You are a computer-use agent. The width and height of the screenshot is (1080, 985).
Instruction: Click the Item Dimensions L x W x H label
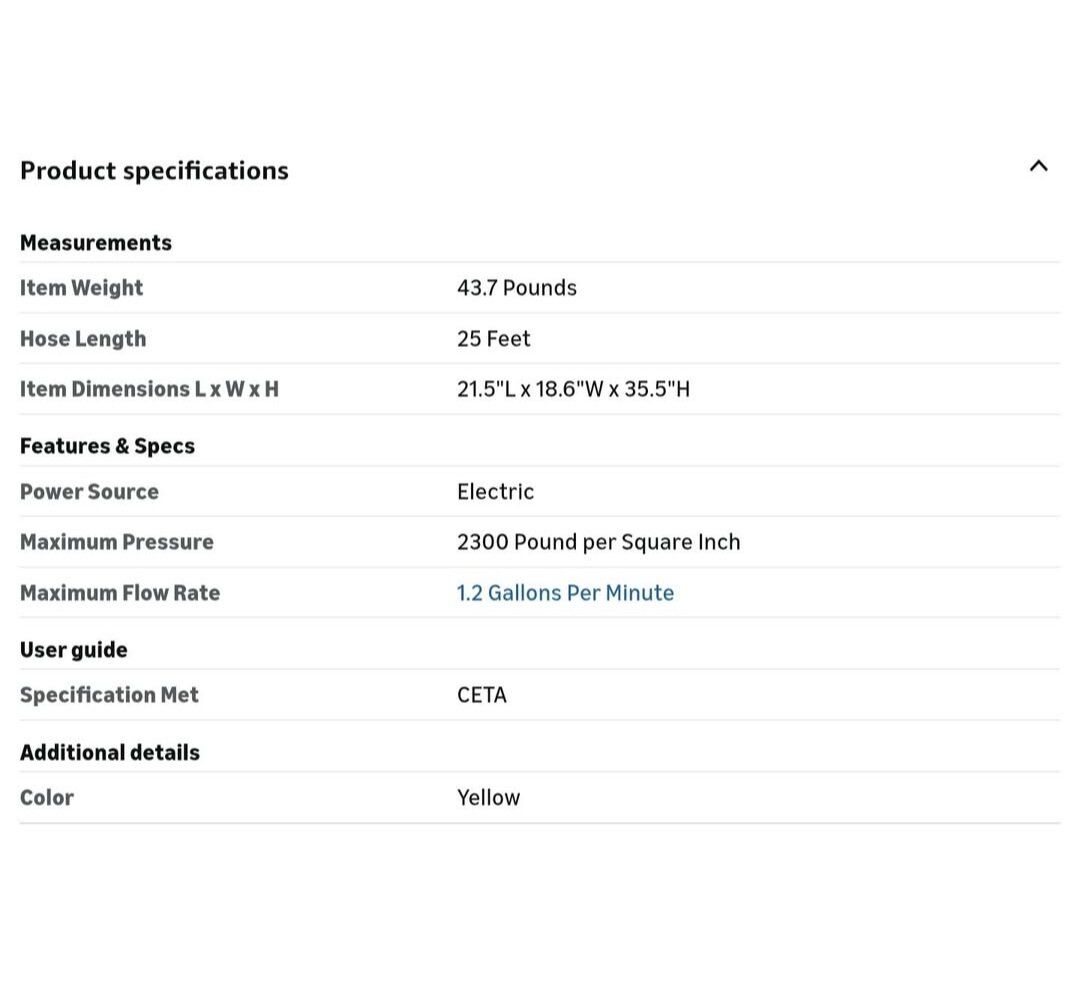(x=149, y=389)
